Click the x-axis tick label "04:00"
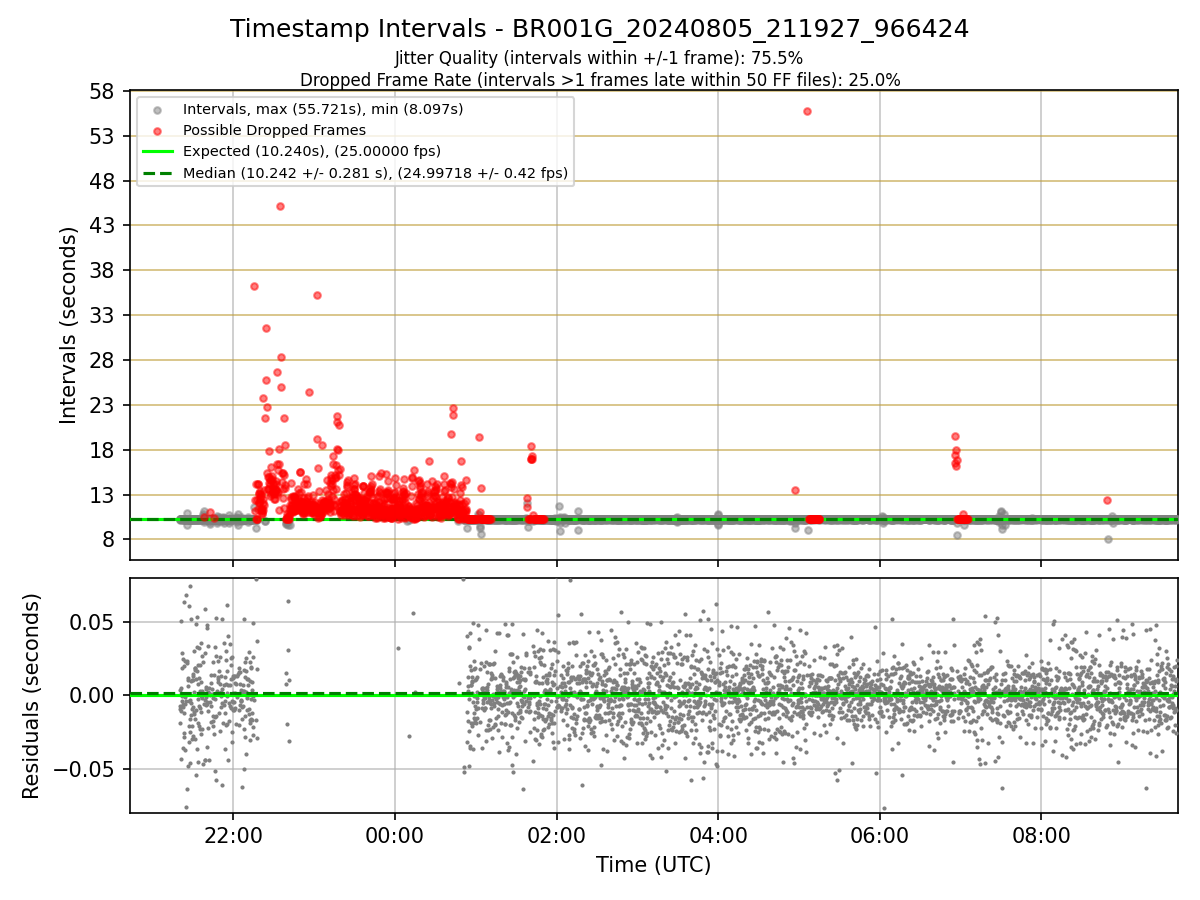This screenshot has height=900, width=1200. pyautogui.click(x=718, y=836)
